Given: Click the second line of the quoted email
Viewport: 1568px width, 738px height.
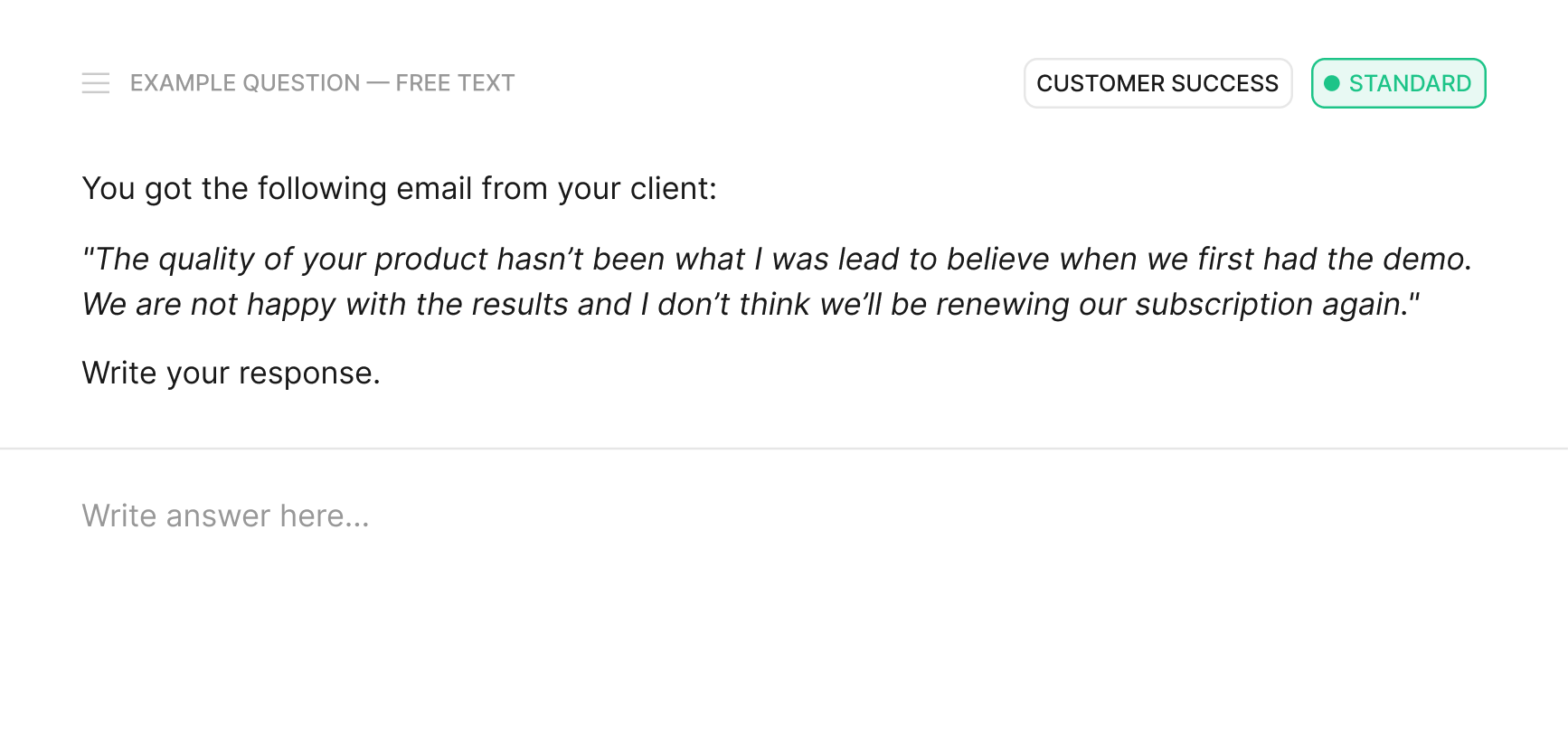Looking at the screenshot, I should coord(751,304).
